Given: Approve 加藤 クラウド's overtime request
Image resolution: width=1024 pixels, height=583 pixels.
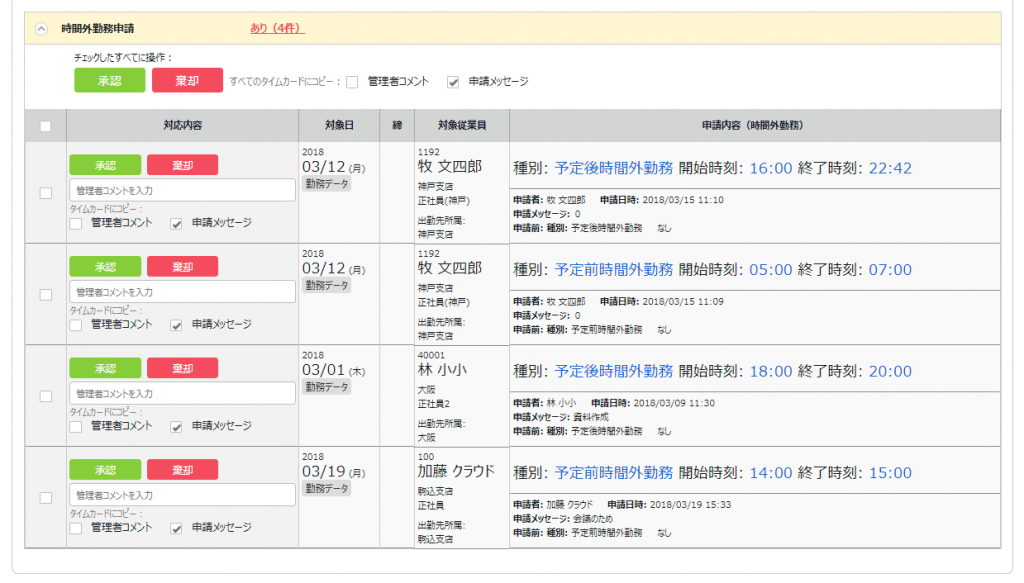Looking at the screenshot, I should pyautogui.click(x=105, y=470).
